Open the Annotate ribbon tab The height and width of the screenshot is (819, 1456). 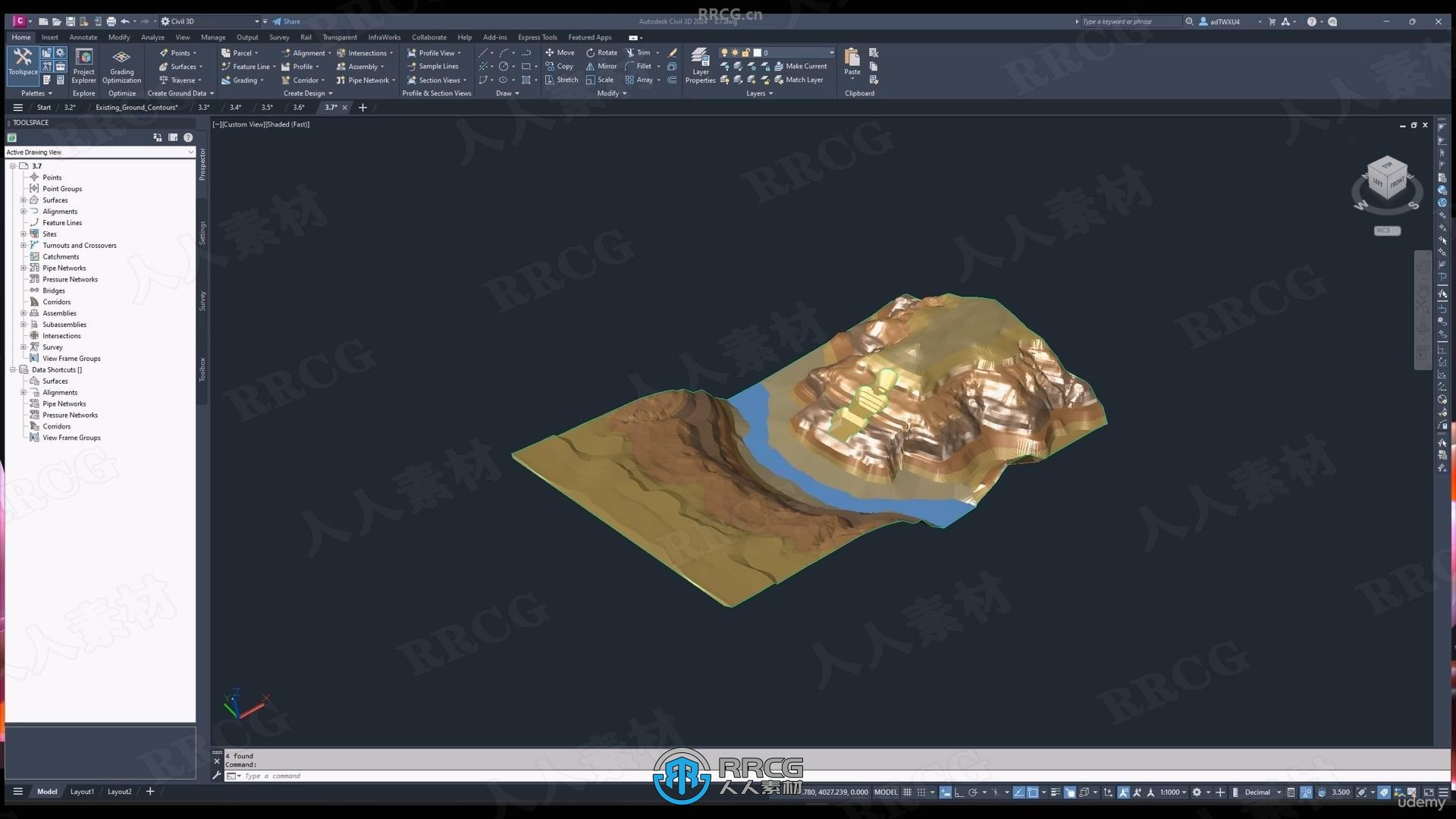point(83,37)
